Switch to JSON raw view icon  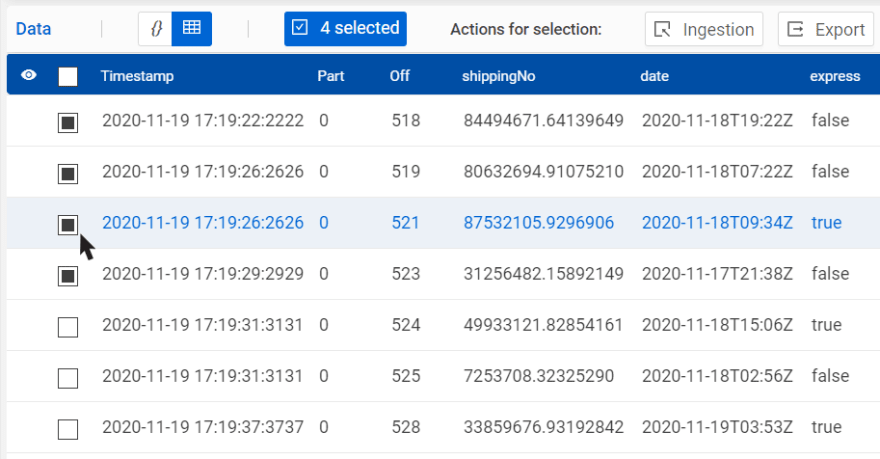[x=155, y=29]
